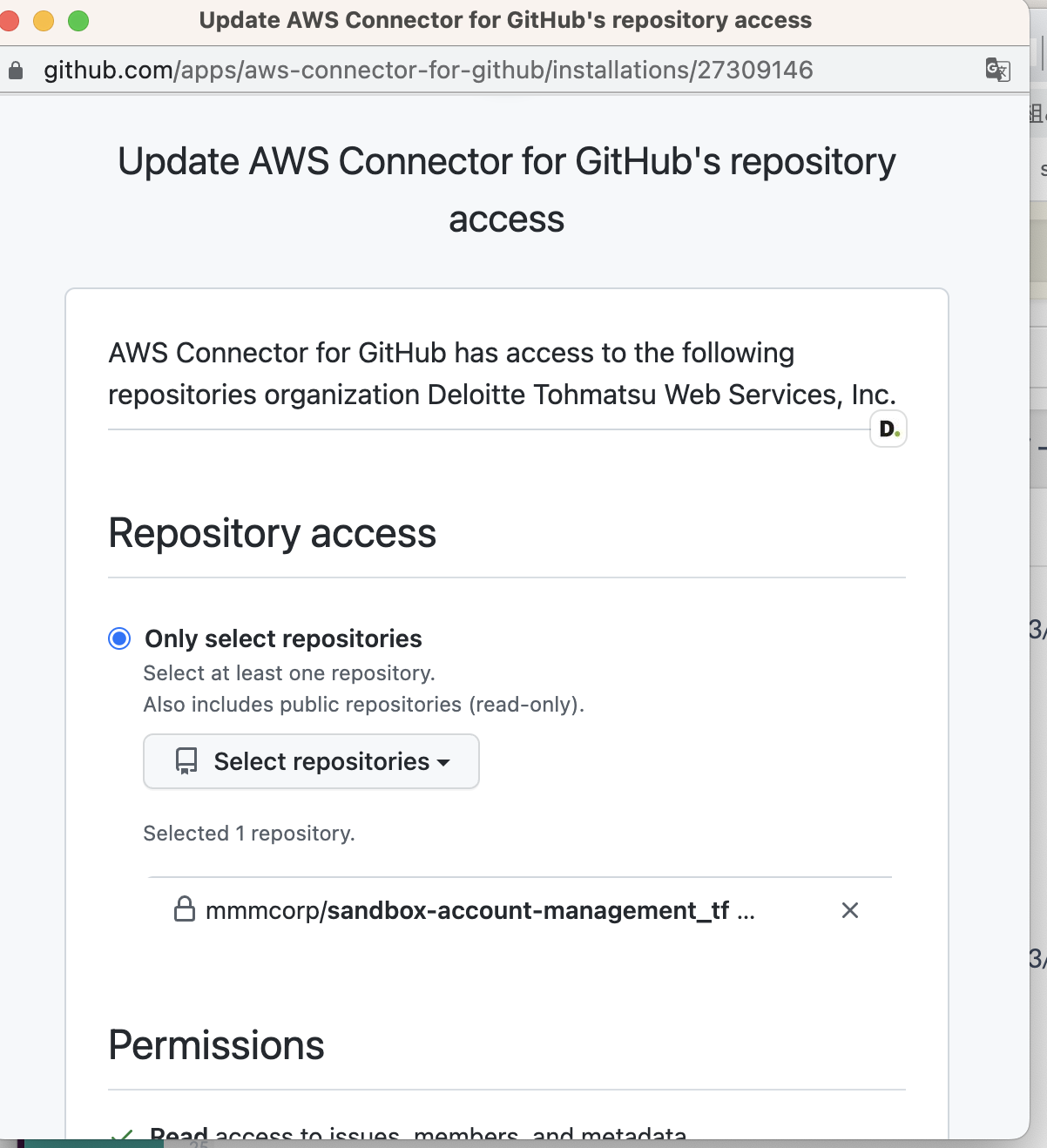Open the Select repositories dropdown
This screenshot has width=1047, height=1148.
[x=311, y=761]
